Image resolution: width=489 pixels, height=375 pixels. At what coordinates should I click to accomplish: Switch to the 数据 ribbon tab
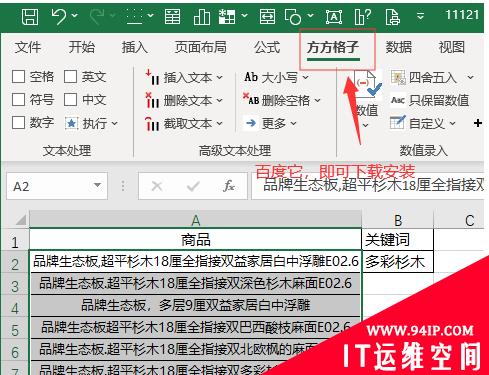pos(399,47)
